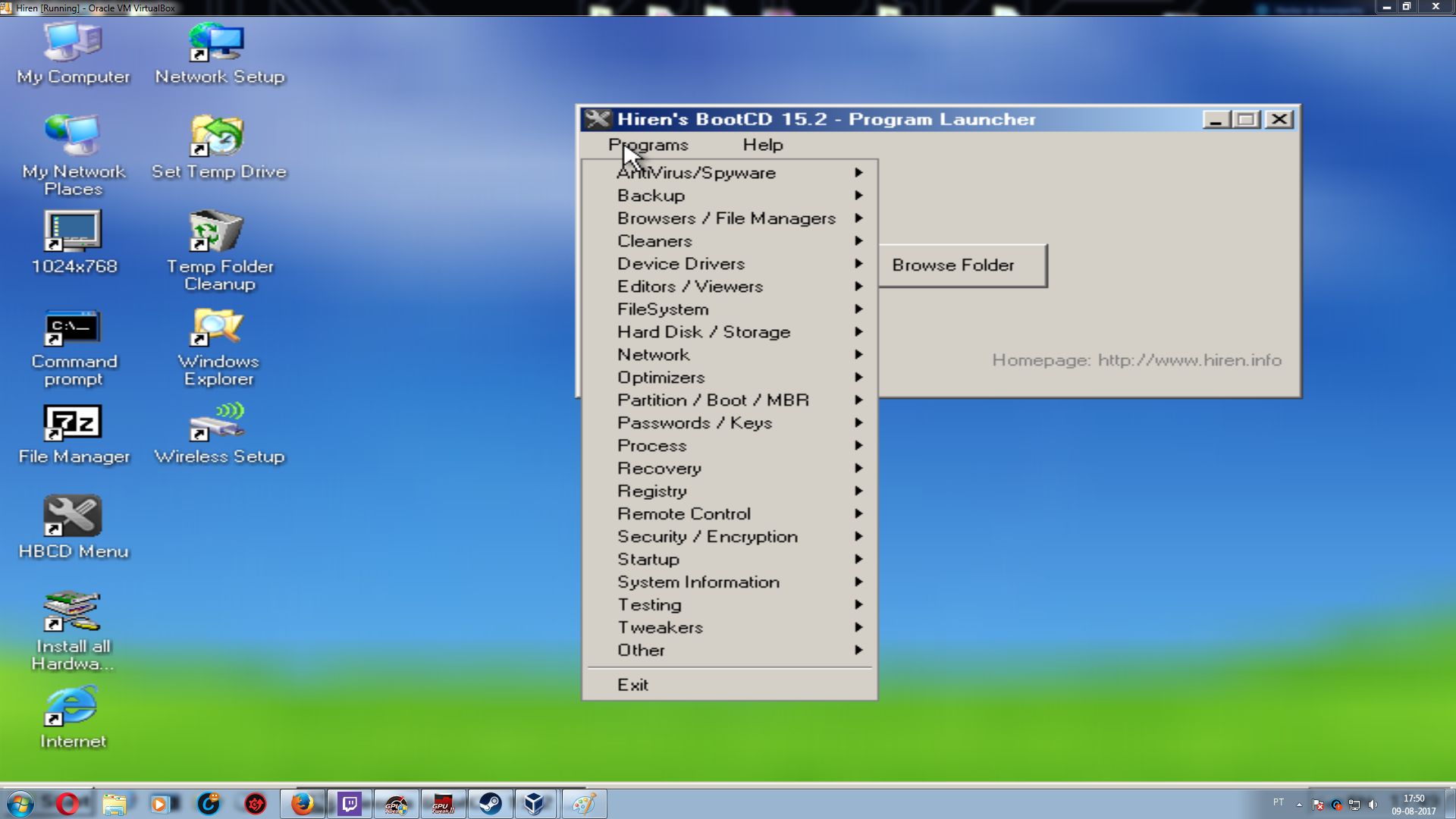Screen dimensions: 1456x819
Task: Click the Browse Folder button
Action: (963, 265)
